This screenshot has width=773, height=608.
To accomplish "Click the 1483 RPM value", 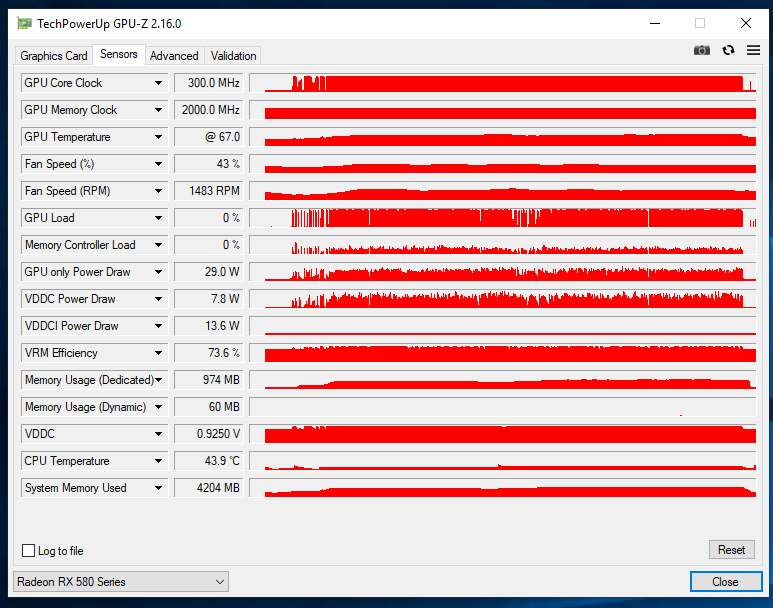I will [x=209, y=191].
